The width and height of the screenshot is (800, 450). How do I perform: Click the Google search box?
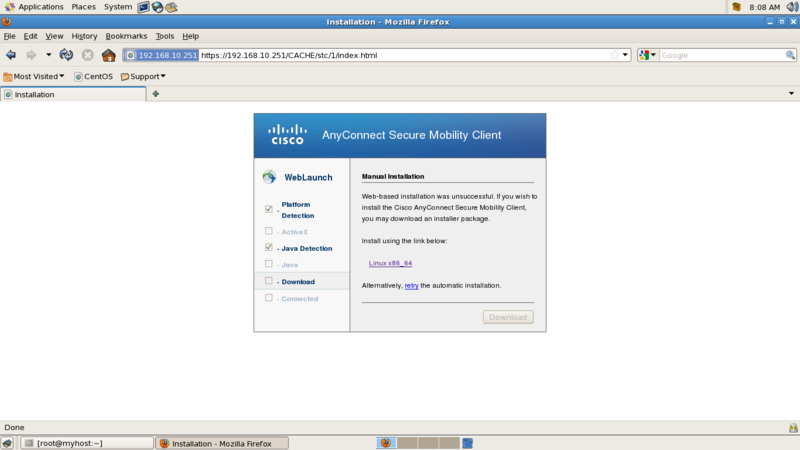(722, 55)
